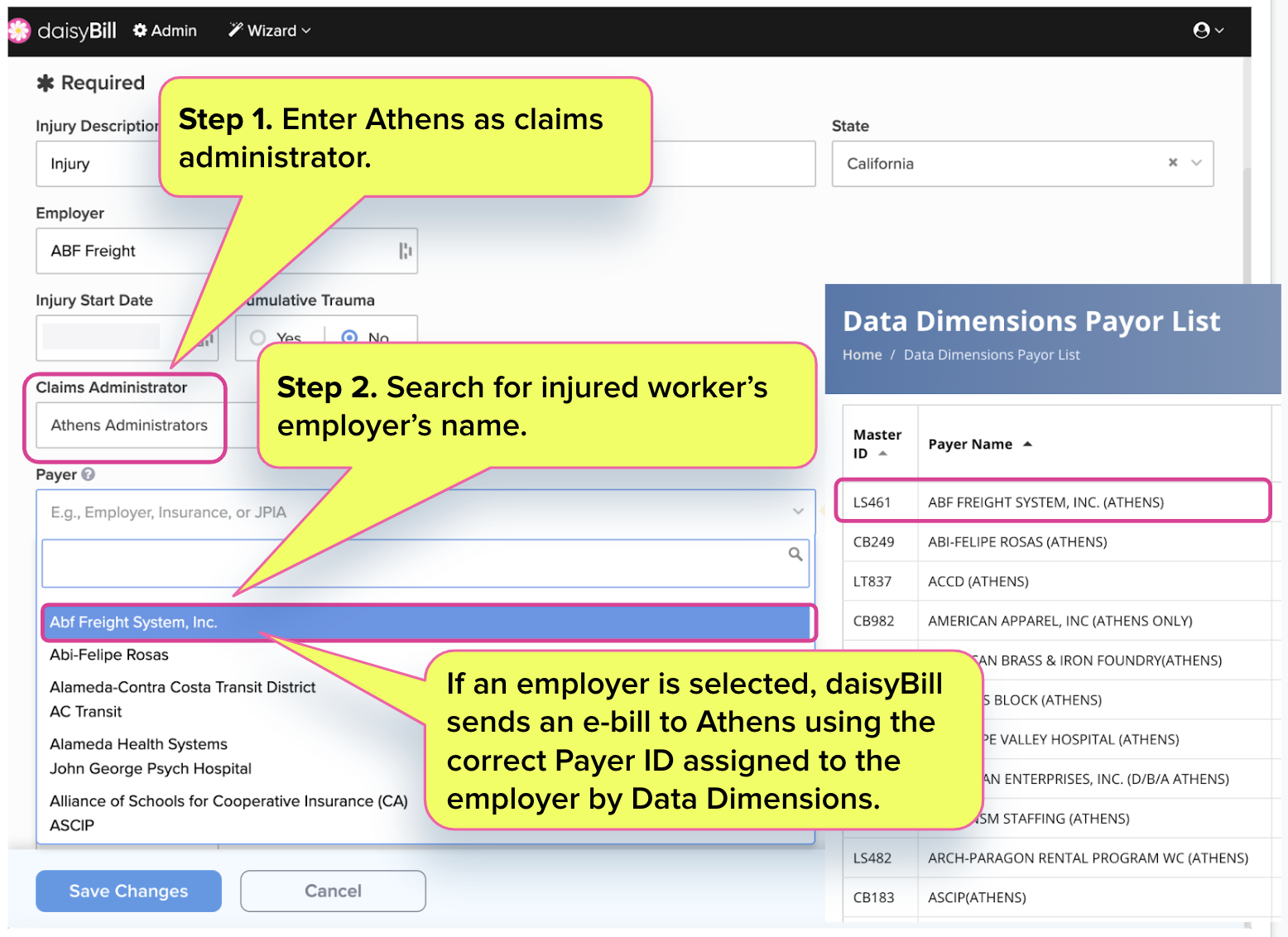Click the Payer help question icon
The width and height of the screenshot is (1288, 937).
tap(89, 474)
